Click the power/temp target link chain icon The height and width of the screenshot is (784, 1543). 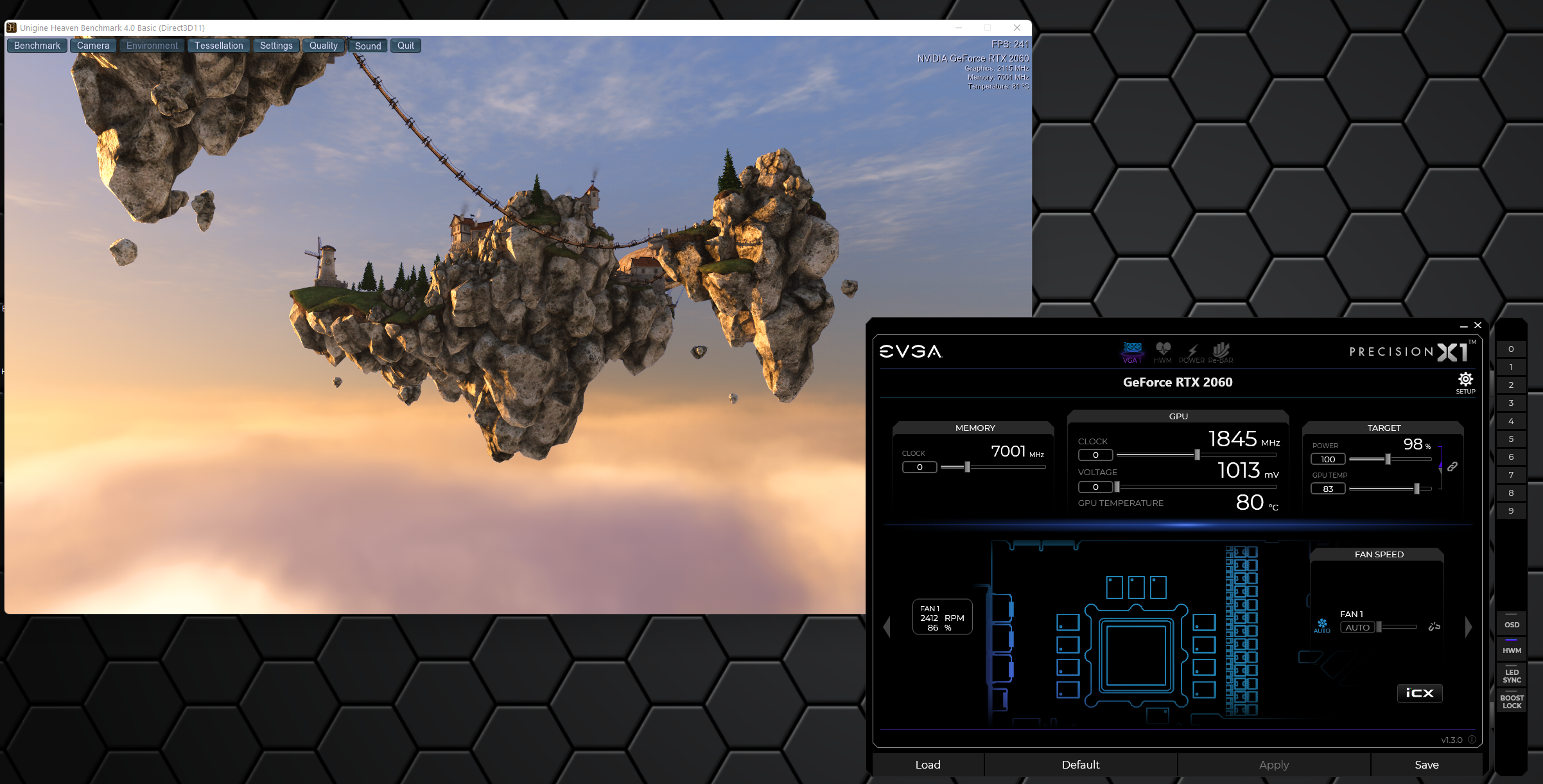click(x=1452, y=467)
